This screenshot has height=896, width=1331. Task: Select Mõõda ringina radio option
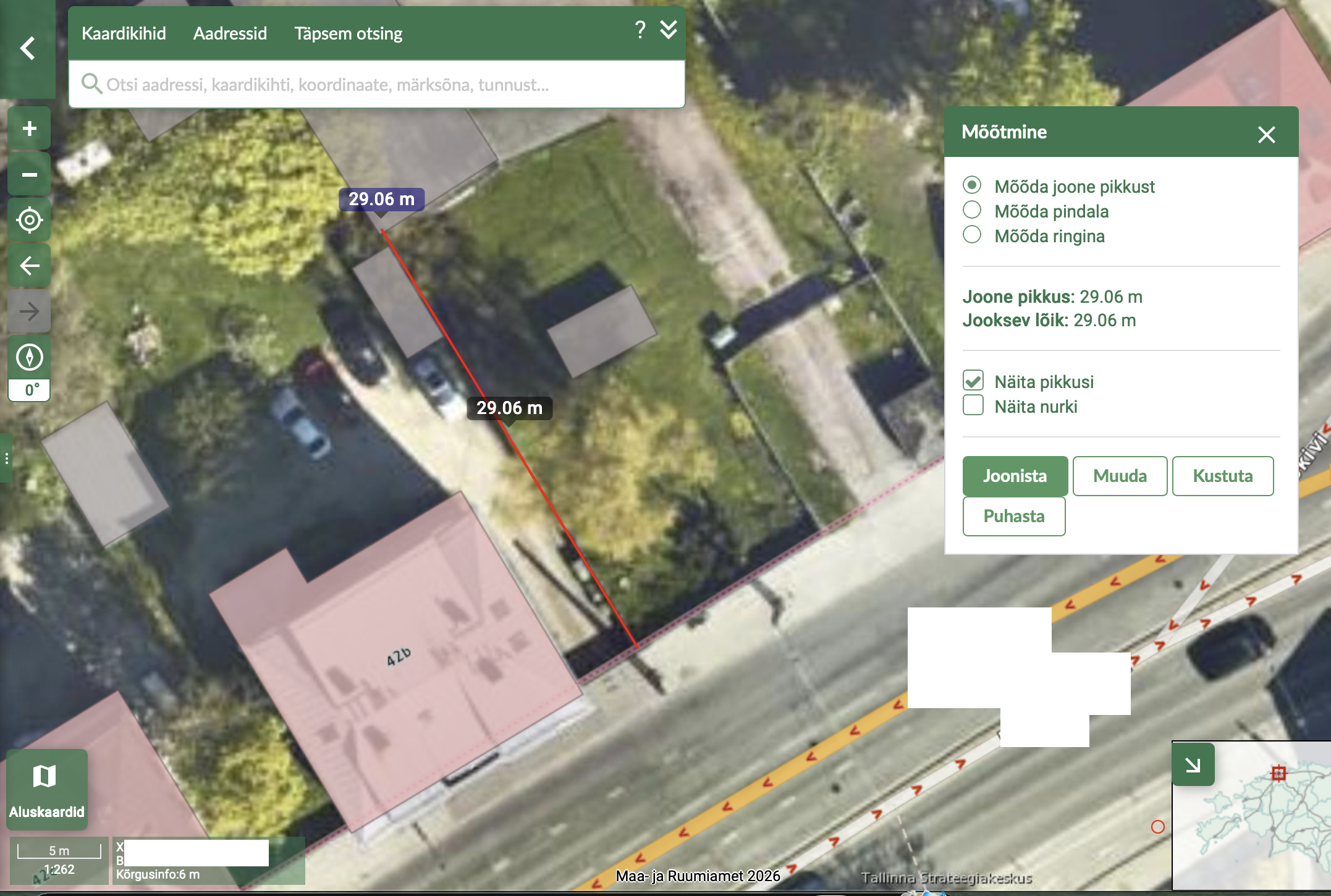pyautogui.click(x=972, y=235)
